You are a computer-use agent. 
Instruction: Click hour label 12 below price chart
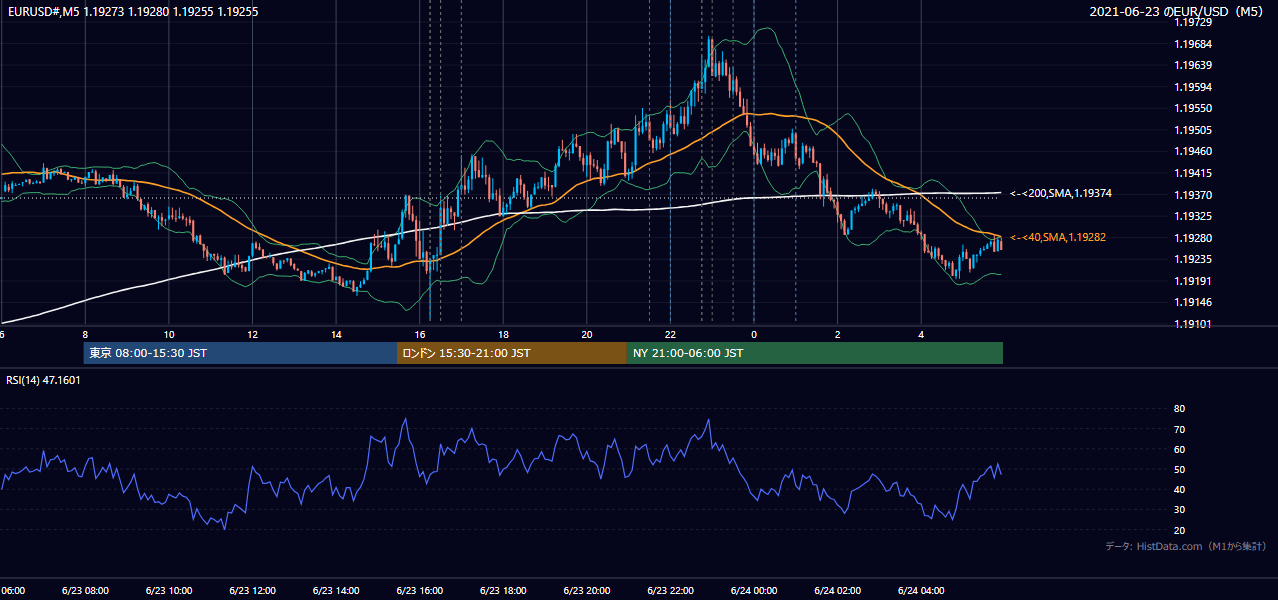252,334
